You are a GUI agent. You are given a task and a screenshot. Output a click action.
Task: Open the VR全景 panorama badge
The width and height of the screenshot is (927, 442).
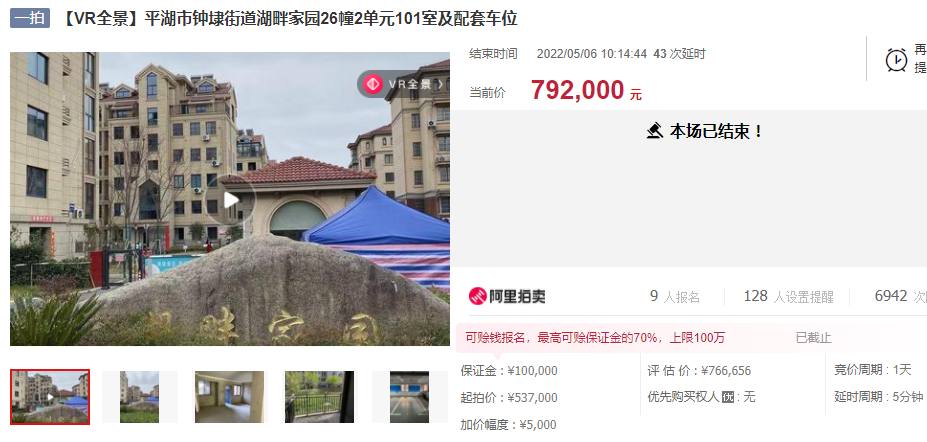pos(403,84)
